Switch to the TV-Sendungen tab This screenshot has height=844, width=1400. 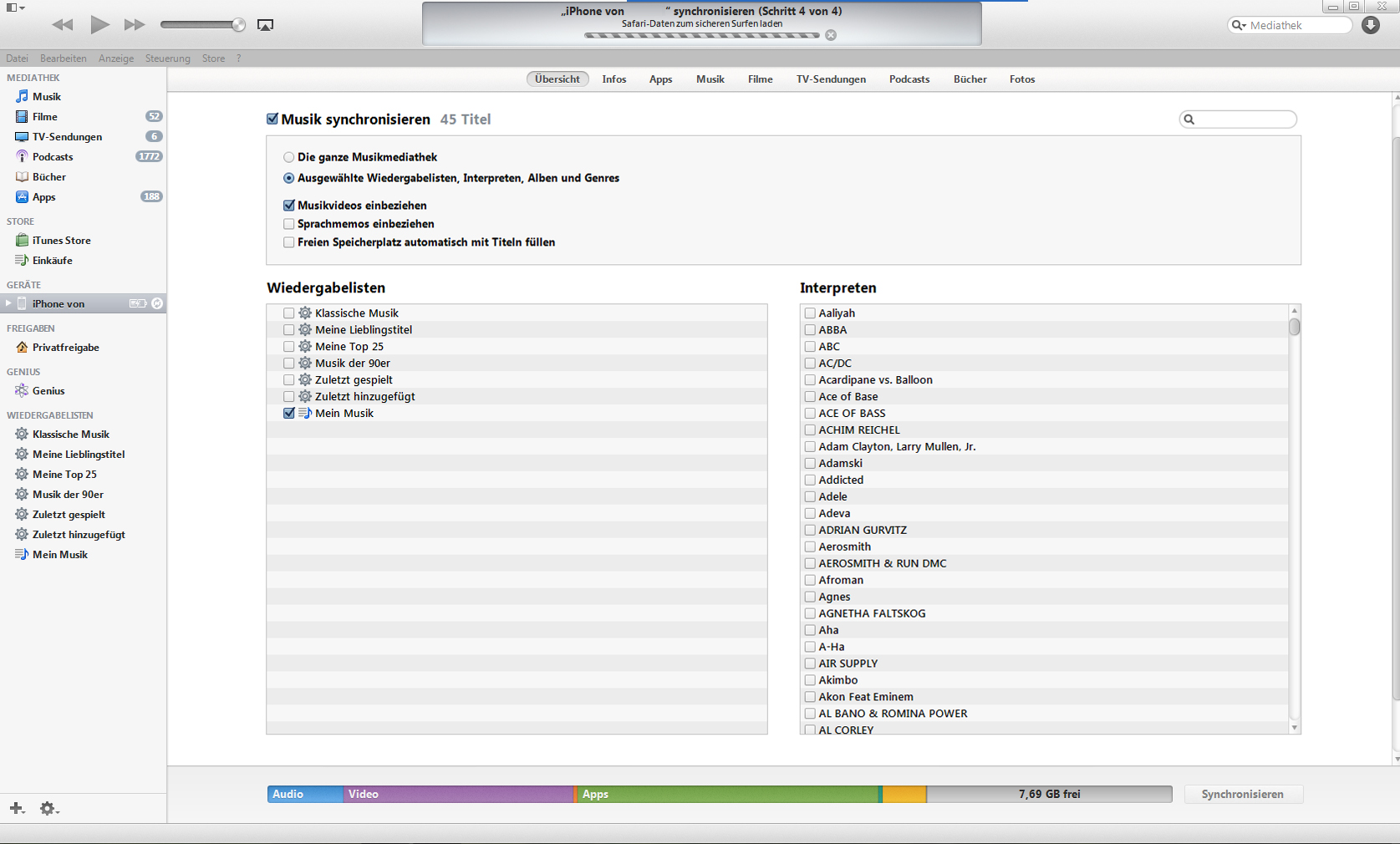click(831, 79)
